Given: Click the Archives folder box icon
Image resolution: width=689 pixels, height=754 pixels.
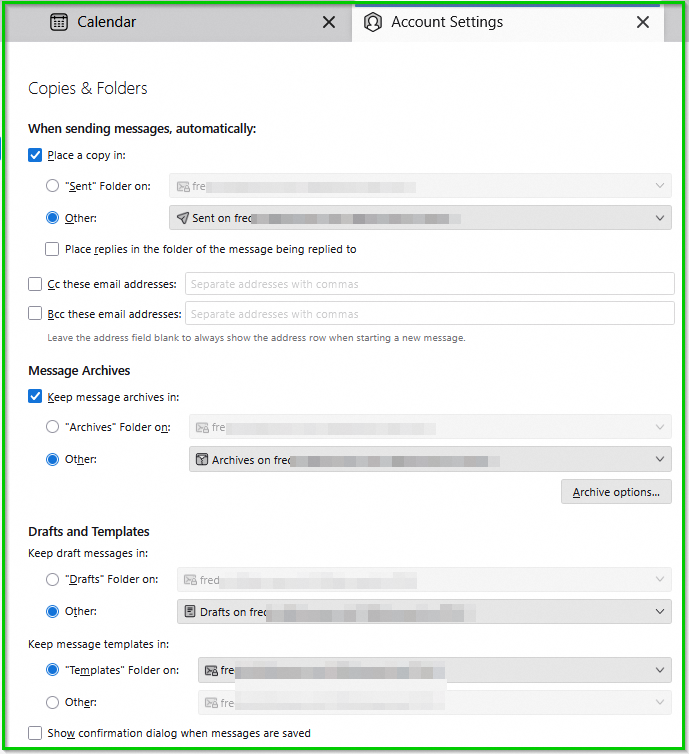Looking at the screenshot, I should [x=201, y=460].
